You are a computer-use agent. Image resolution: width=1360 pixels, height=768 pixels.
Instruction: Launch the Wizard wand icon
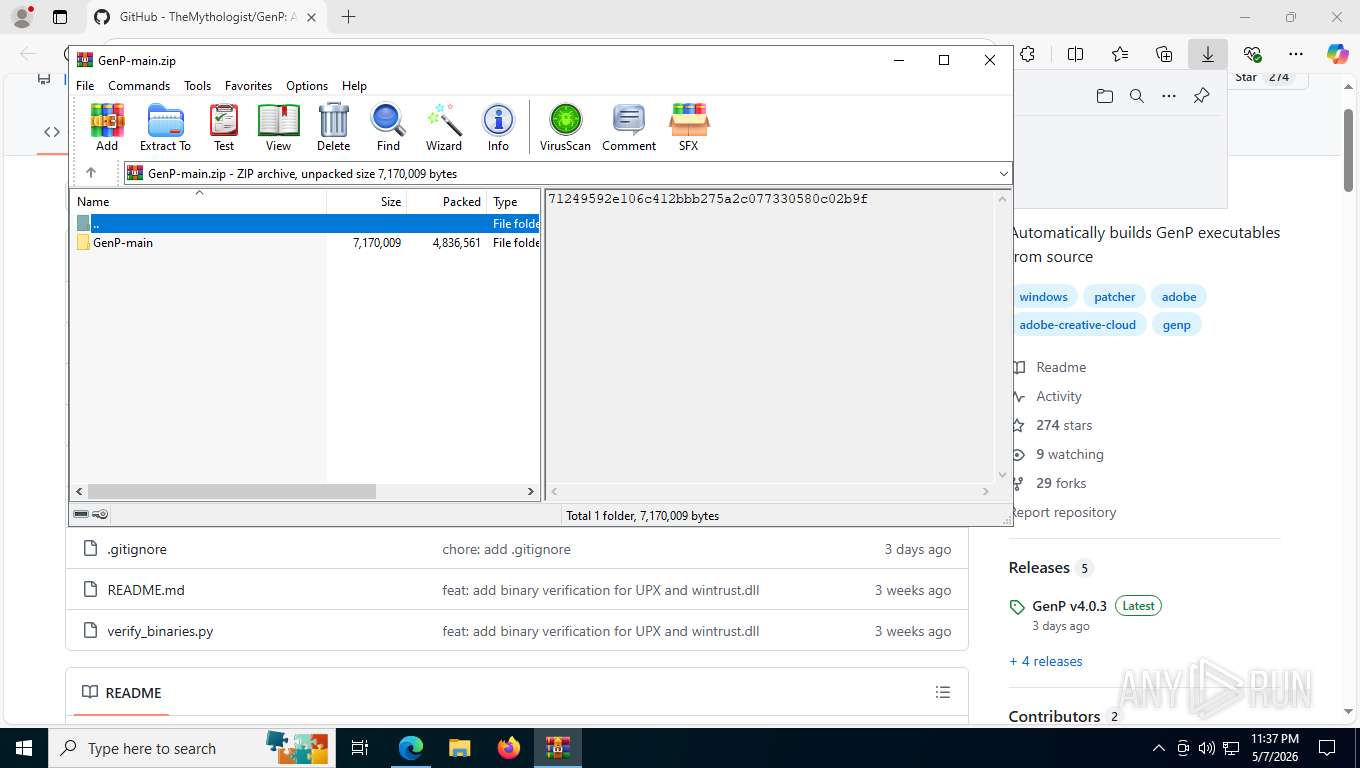click(x=444, y=127)
